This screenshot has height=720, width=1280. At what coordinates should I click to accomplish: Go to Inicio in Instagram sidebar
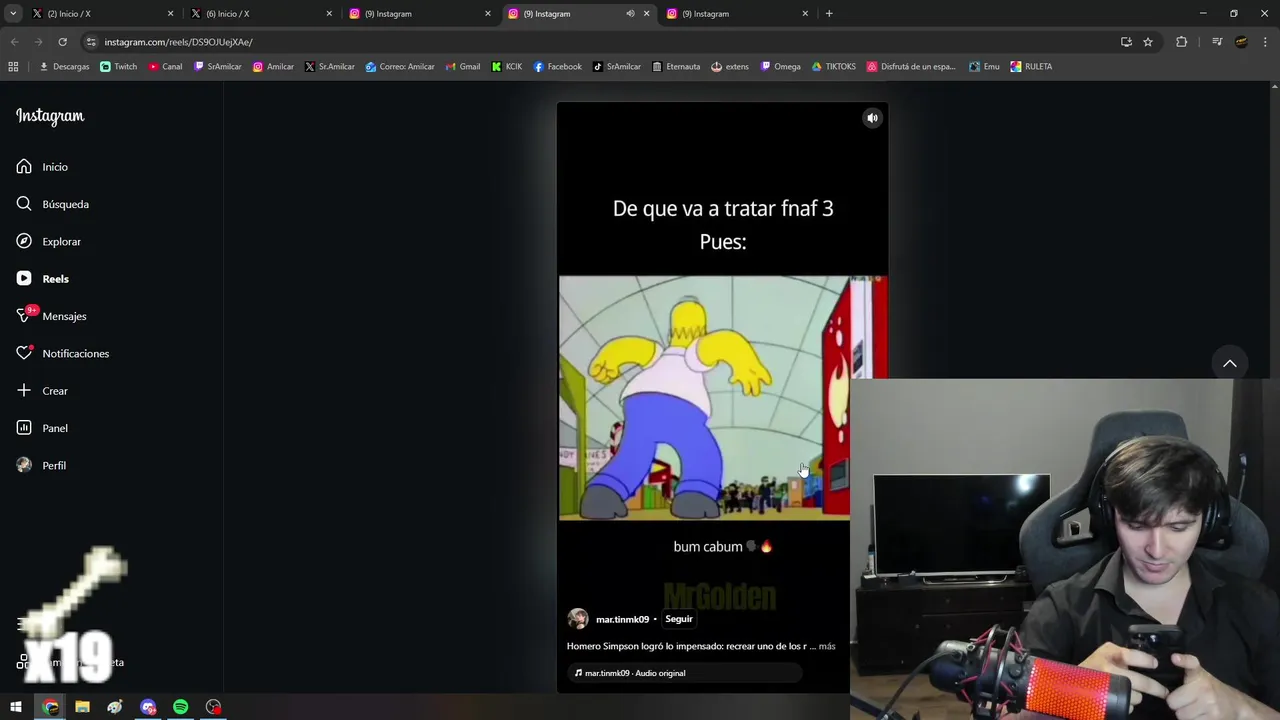[42, 167]
